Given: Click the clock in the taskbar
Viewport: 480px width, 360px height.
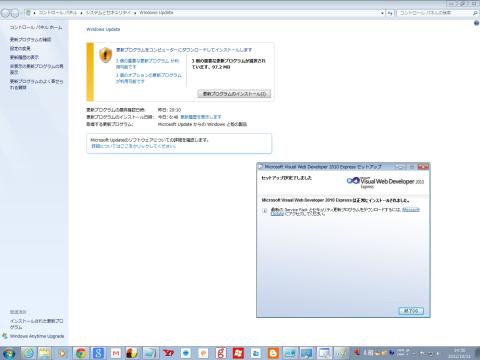Looking at the screenshot, I should point(460,353).
